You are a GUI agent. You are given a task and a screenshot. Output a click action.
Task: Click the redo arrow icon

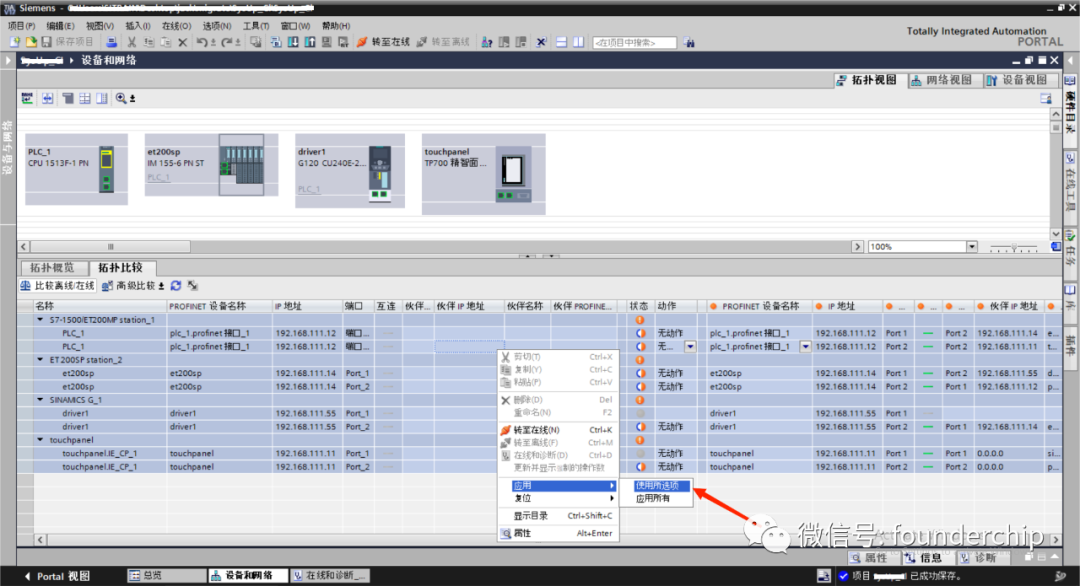coord(227,42)
